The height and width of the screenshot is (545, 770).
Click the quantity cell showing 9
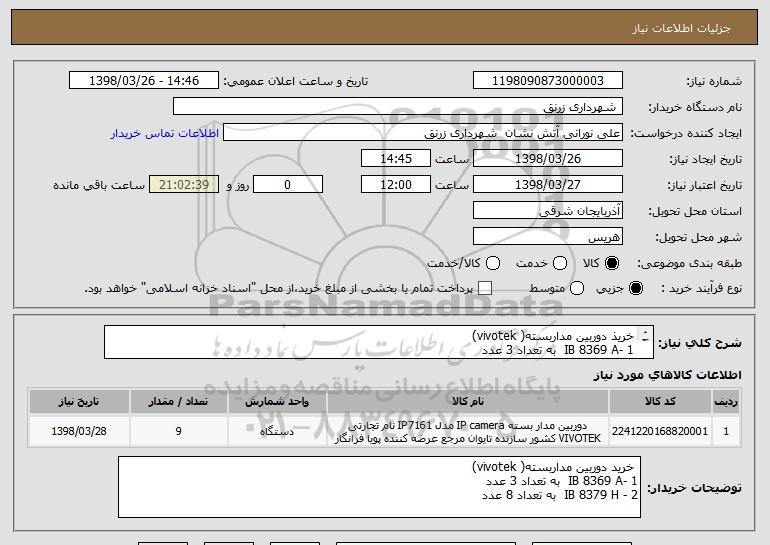tap(178, 431)
